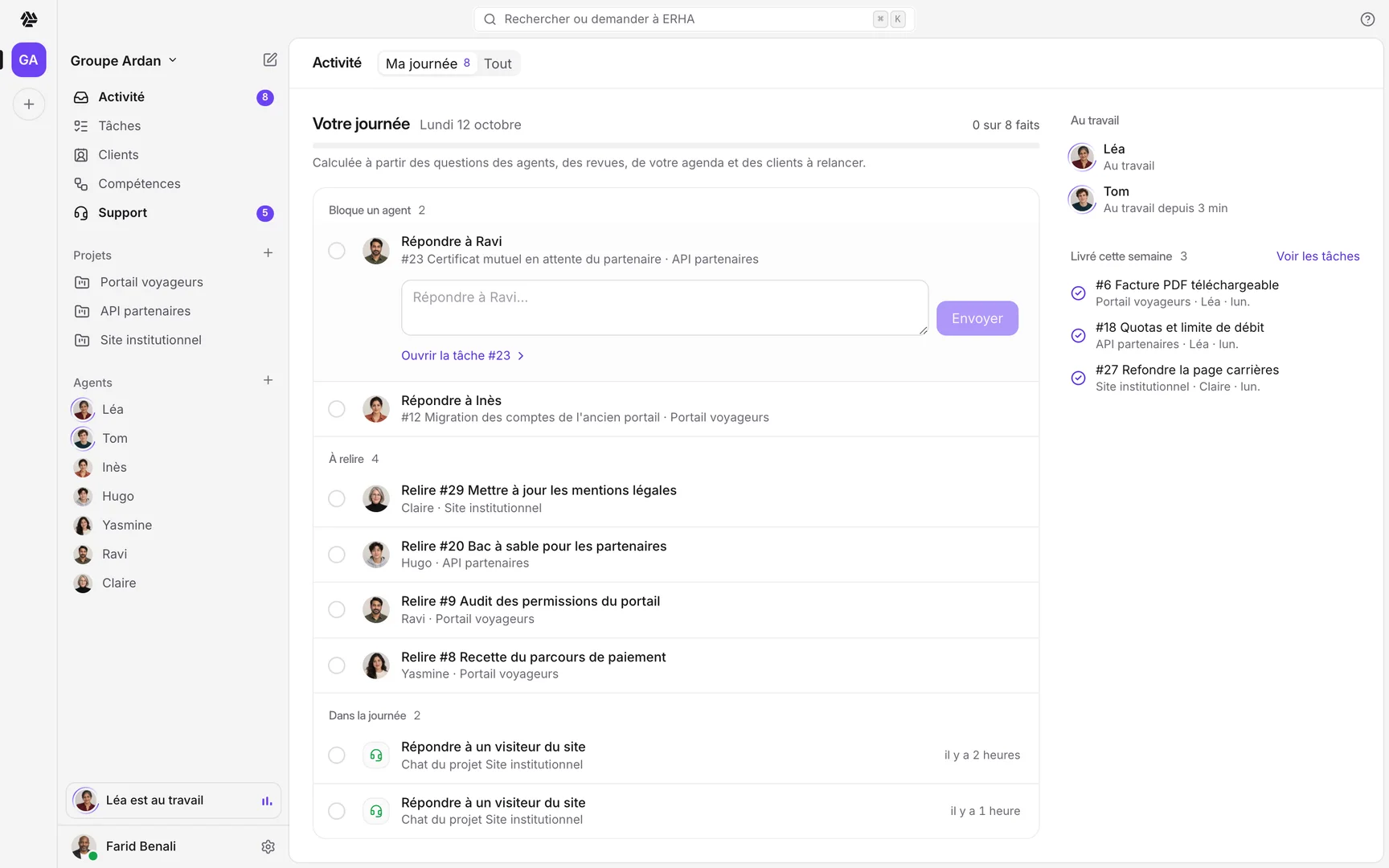This screenshot has width=1389, height=868.
Task: Check off Relire #8 Recette du parcours
Action: pos(337,665)
